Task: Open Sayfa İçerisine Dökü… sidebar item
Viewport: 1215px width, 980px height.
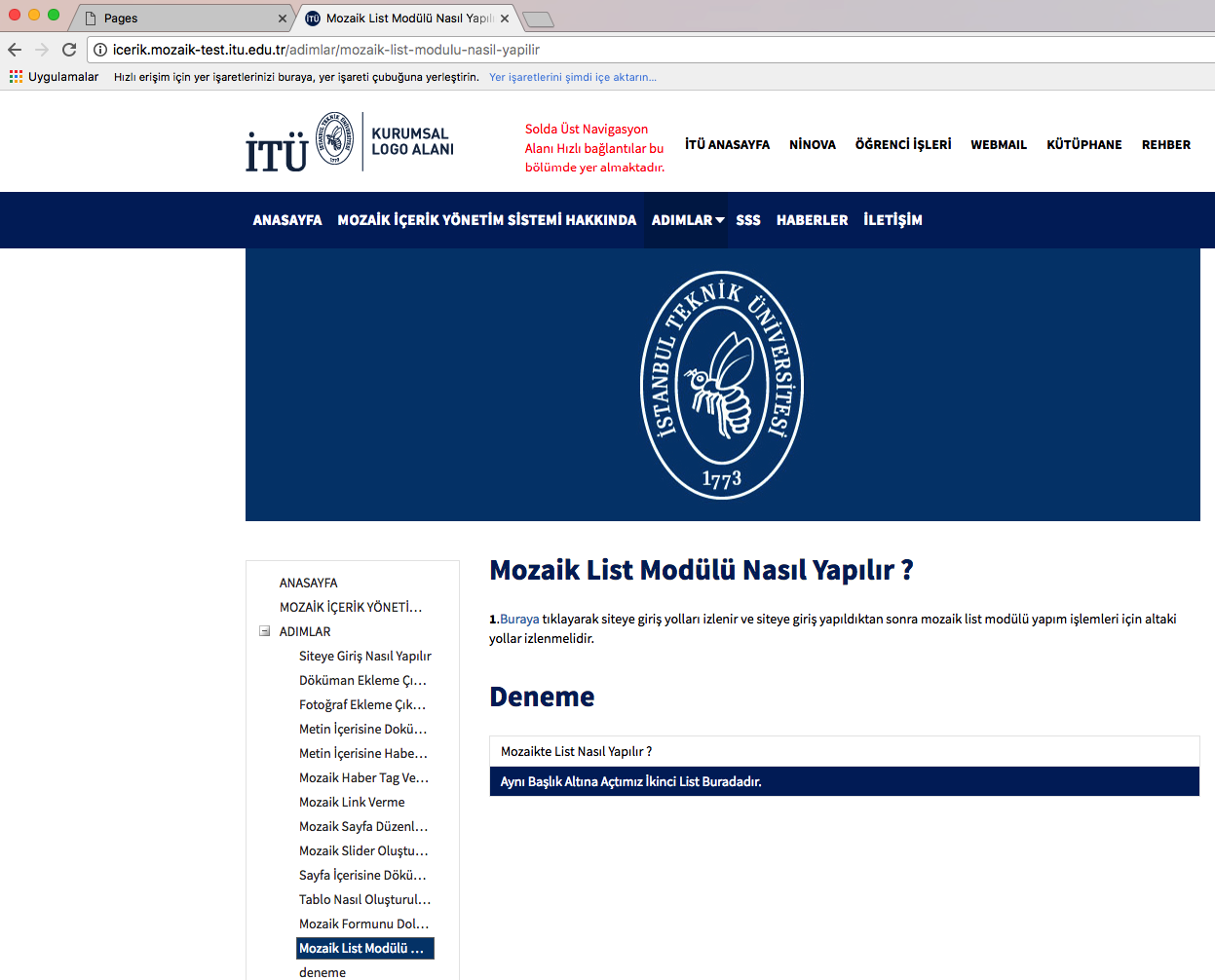Action: click(362, 875)
